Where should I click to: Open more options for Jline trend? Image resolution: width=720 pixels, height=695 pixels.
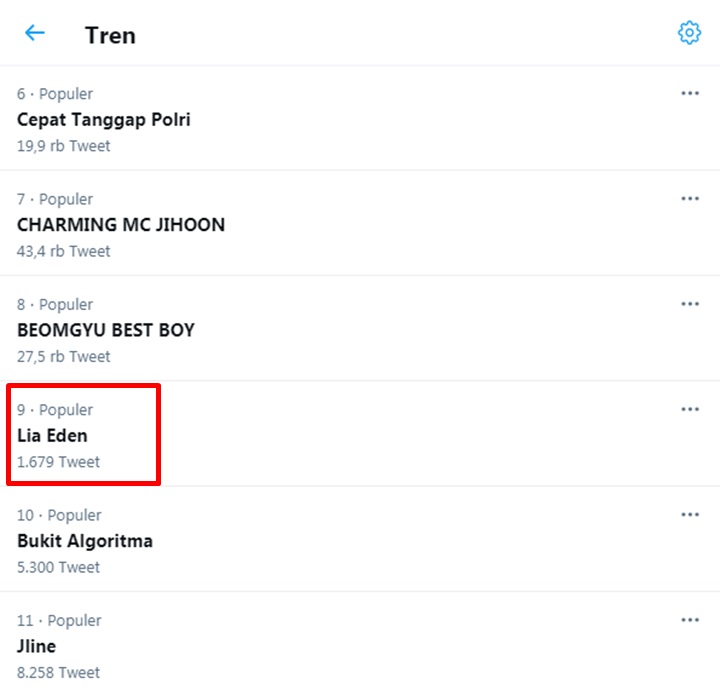689,620
